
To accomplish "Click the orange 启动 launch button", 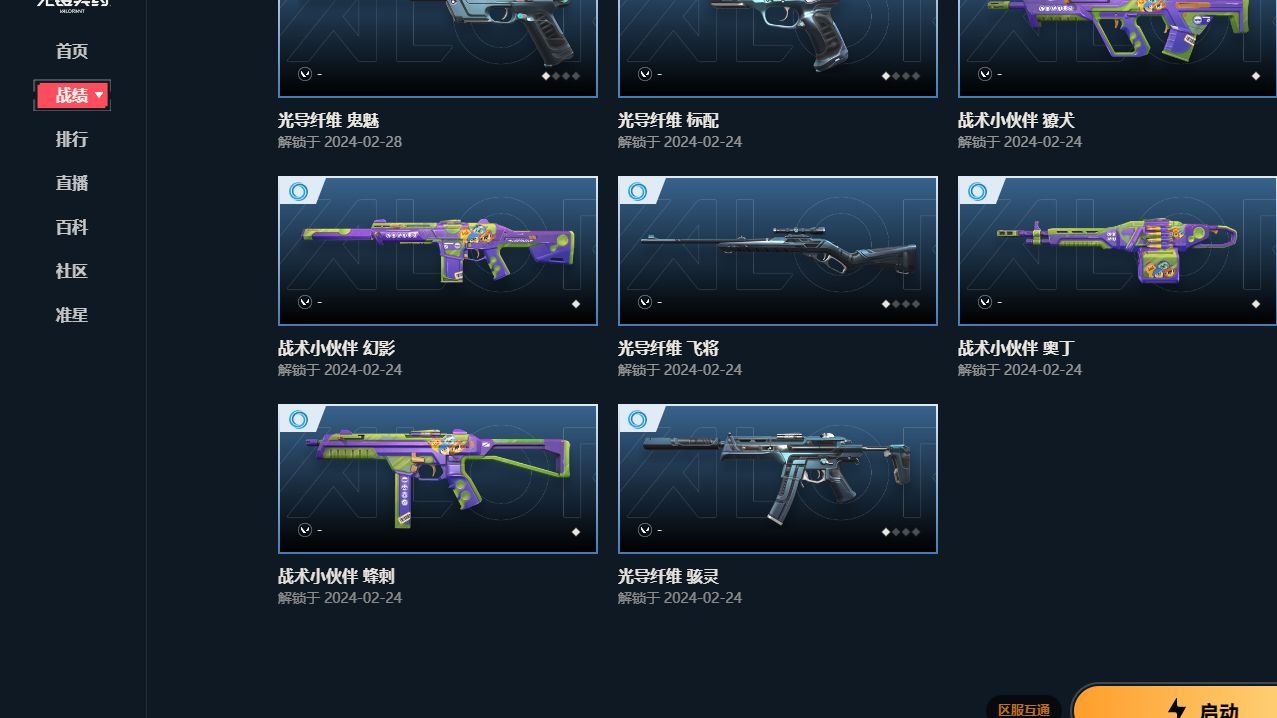I will point(1175,702).
